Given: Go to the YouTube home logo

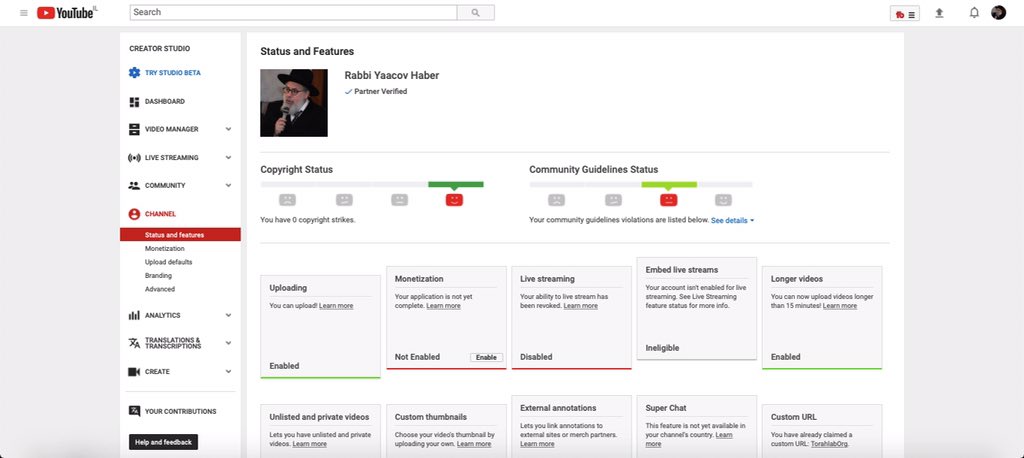Looking at the screenshot, I should 66,12.
